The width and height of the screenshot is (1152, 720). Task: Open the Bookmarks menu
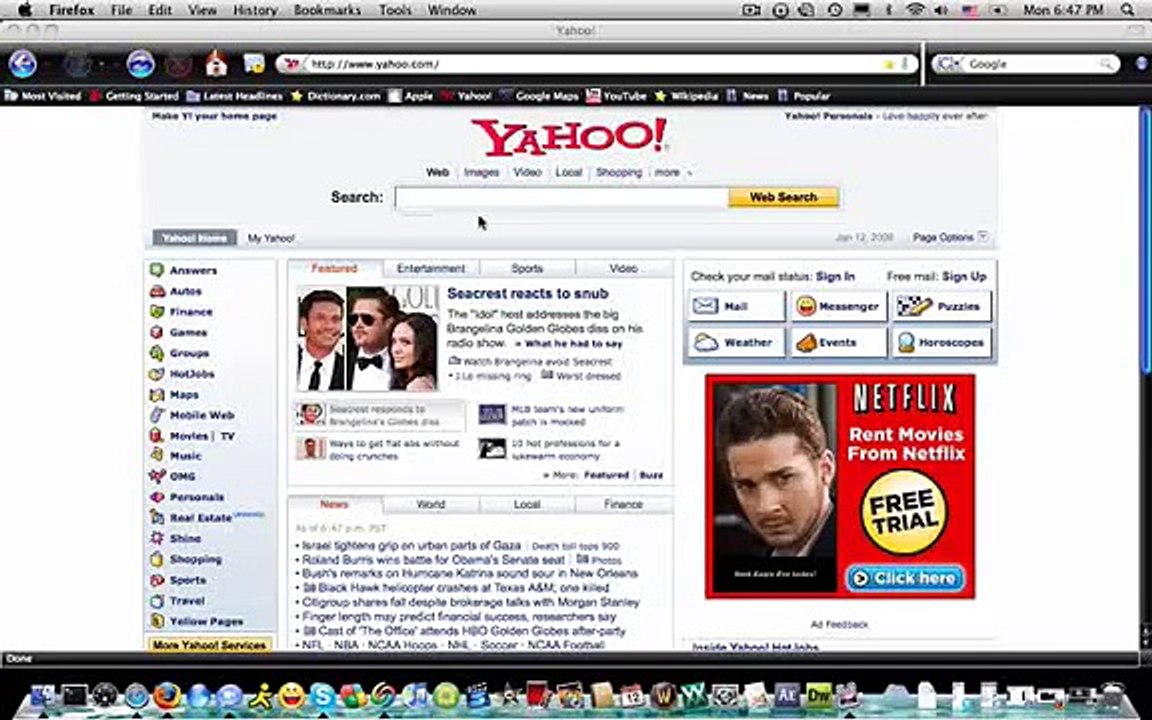coord(327,10)
